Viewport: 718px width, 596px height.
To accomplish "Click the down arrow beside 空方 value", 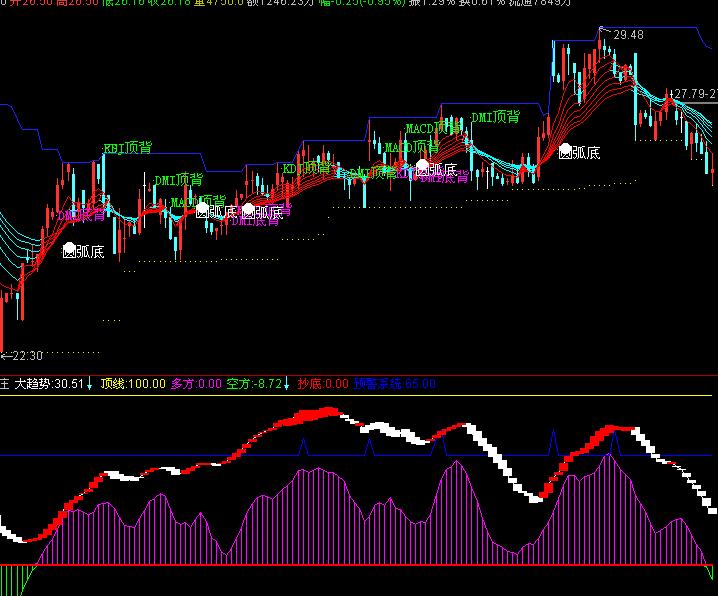I will 287,384.
